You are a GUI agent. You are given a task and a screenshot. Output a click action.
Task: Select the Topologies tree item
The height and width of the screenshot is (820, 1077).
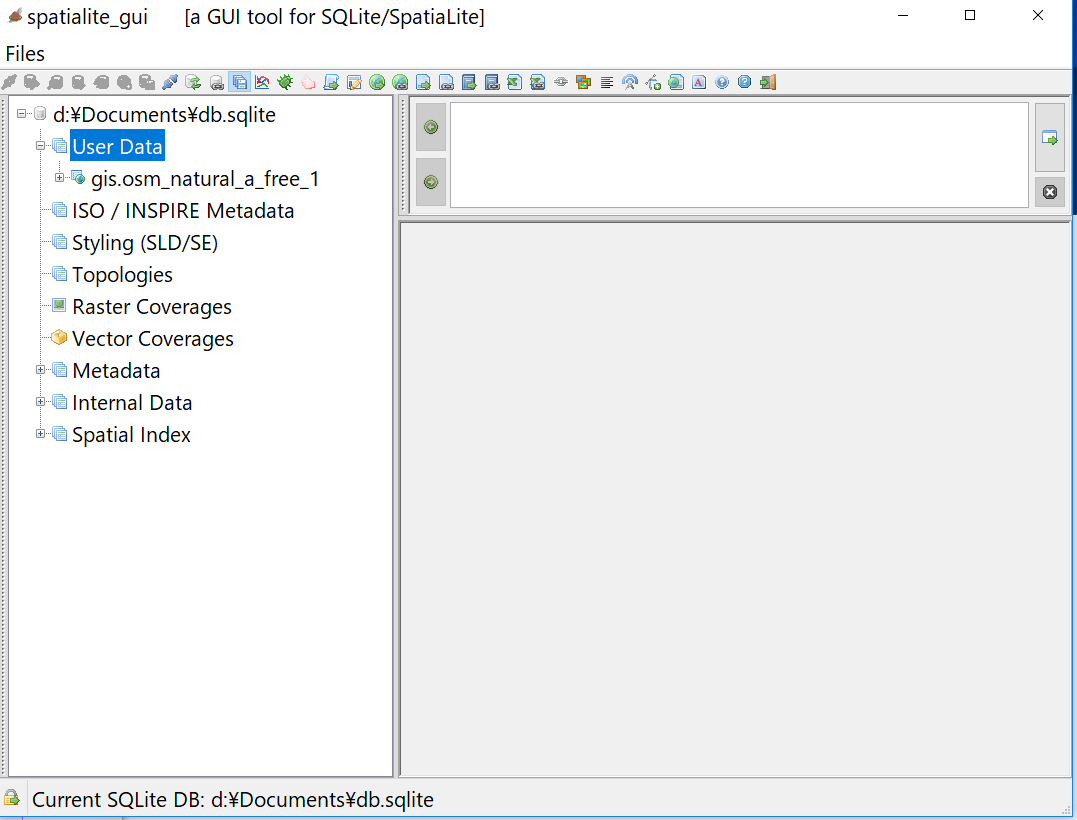122,275
